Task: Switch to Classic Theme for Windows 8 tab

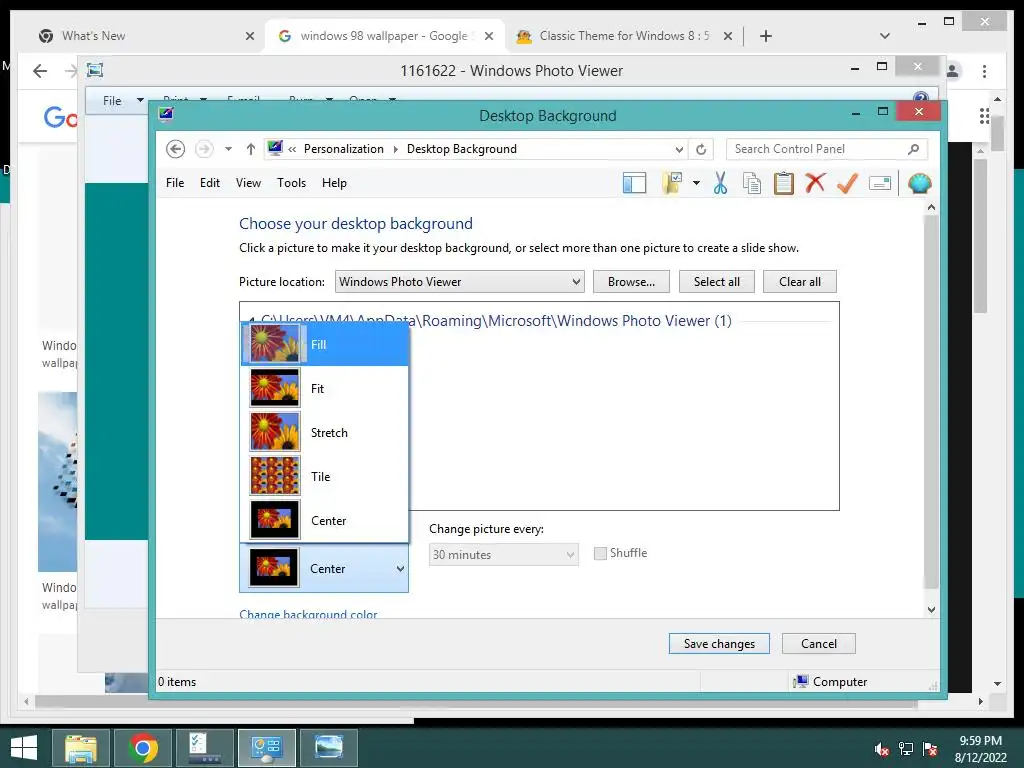Action: tap(624, 36)
